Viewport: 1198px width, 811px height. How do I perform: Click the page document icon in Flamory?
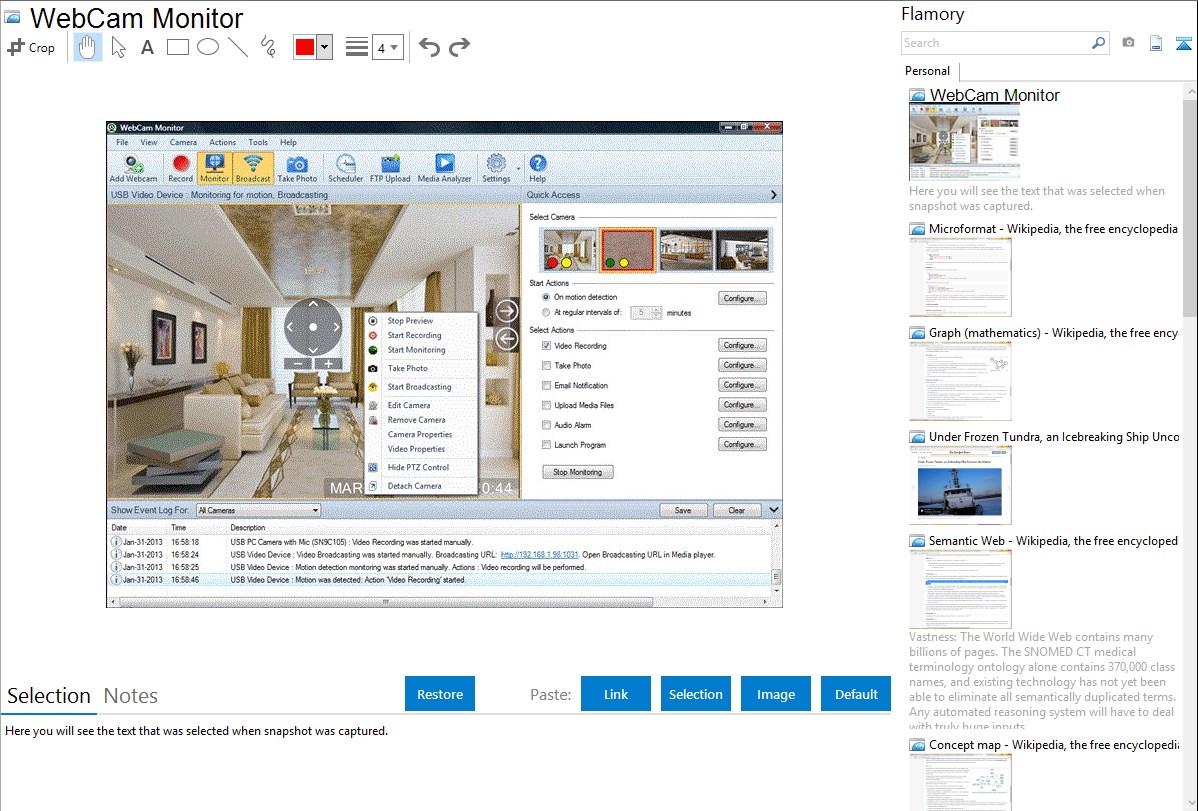1156,43
